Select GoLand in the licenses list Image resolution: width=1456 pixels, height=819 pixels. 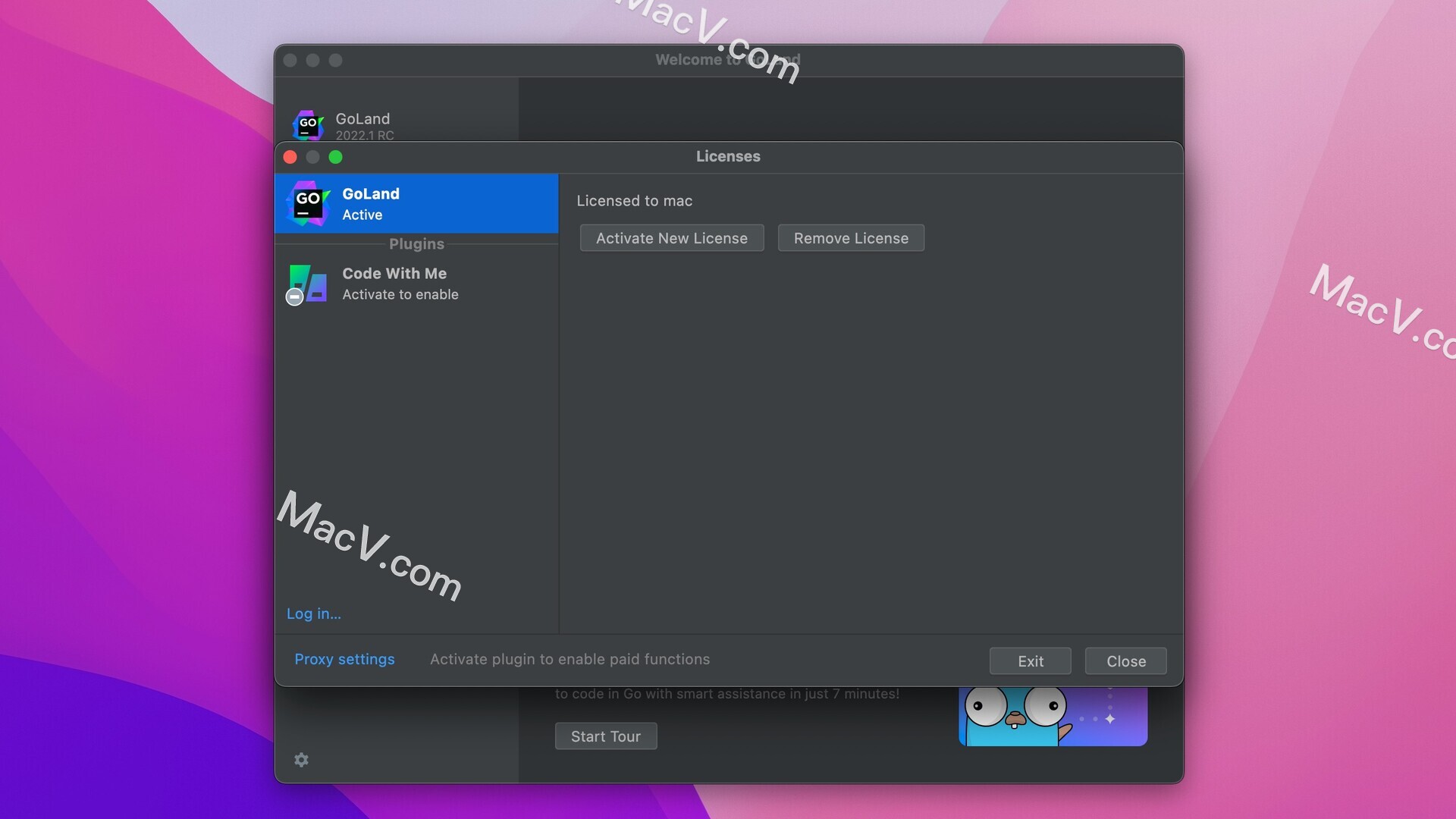416,203
